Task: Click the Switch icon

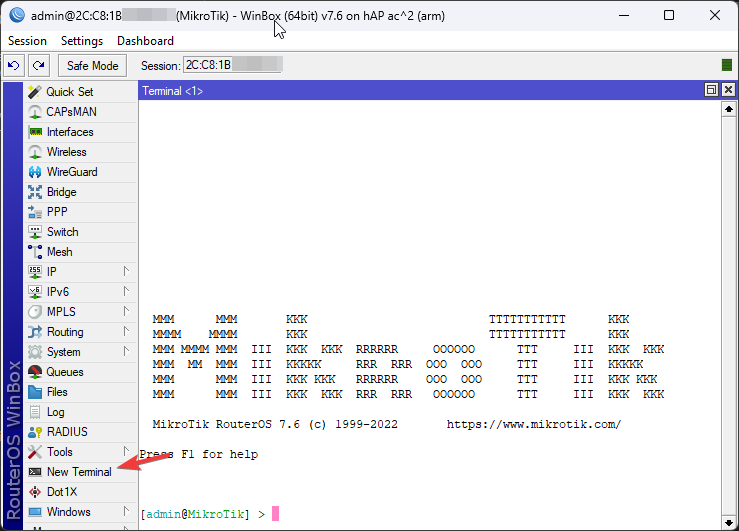Action: coord(35,232)
